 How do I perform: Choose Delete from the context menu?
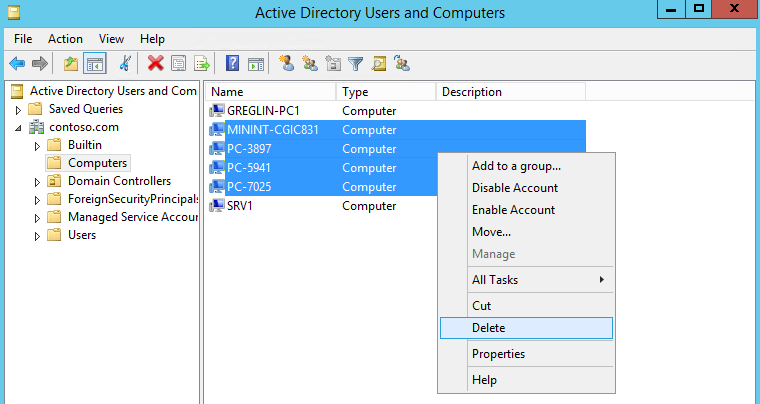[x=489, y=328]
